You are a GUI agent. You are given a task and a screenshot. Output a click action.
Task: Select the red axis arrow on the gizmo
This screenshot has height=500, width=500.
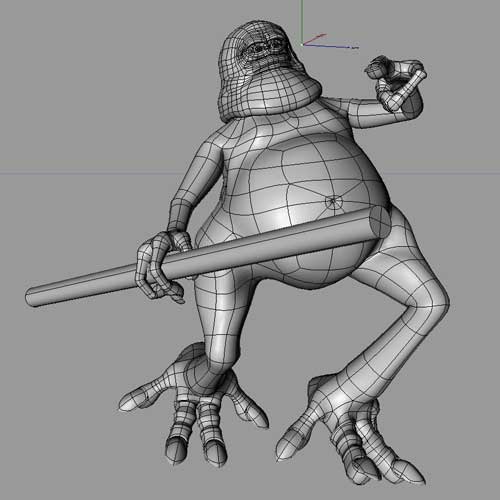[x=315, y=39]
